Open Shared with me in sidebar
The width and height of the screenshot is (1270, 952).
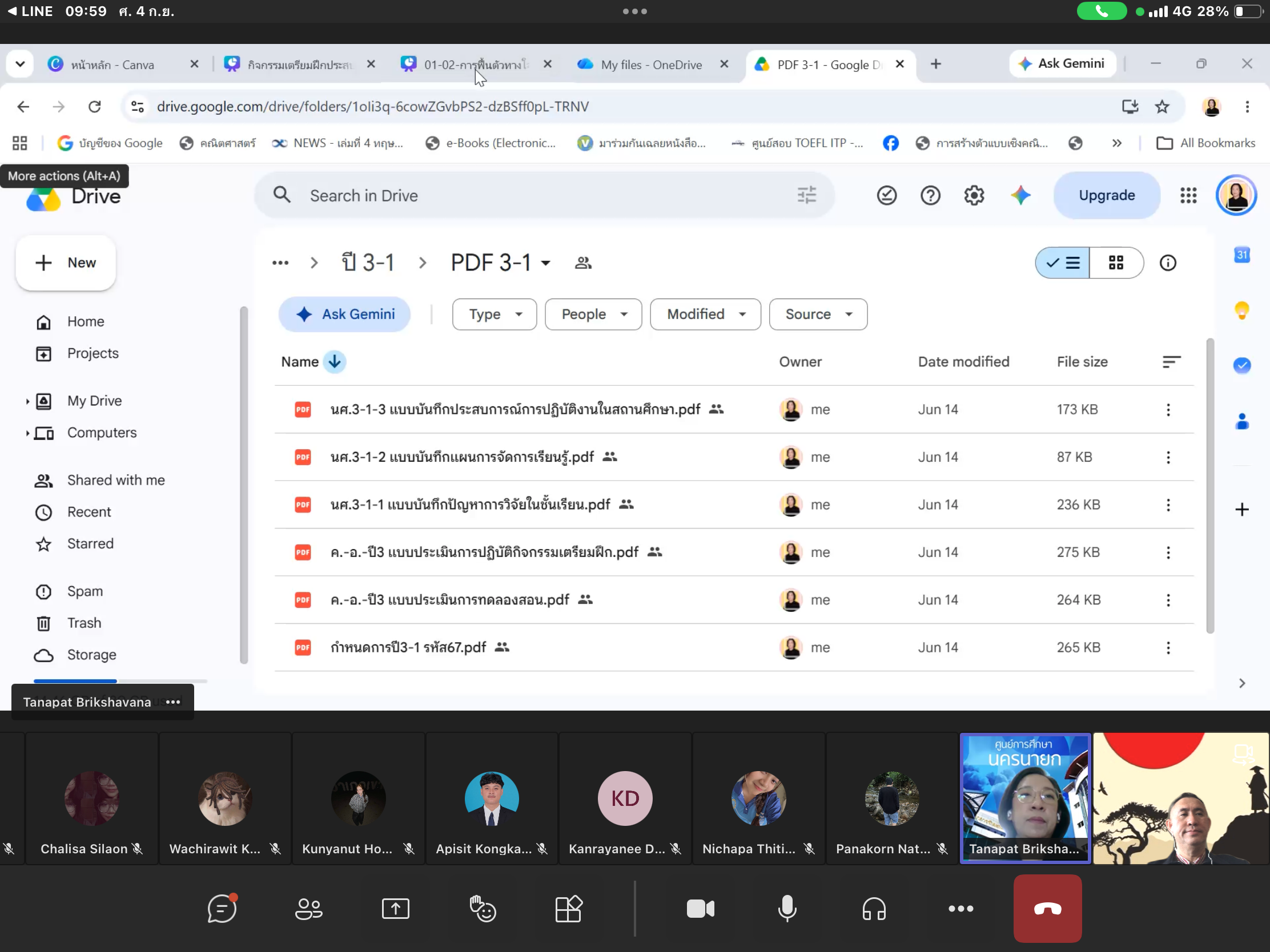coord(116,480)
